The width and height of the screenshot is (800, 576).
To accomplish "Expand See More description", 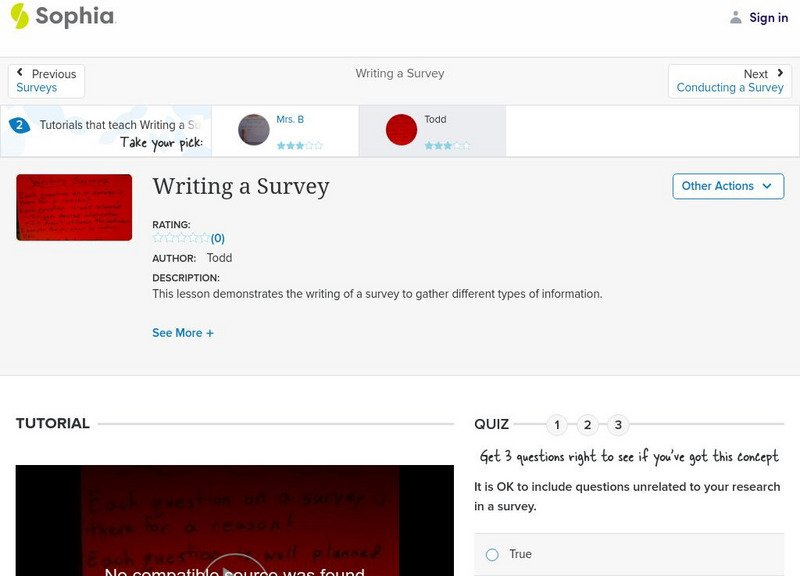I will [183, 333].
